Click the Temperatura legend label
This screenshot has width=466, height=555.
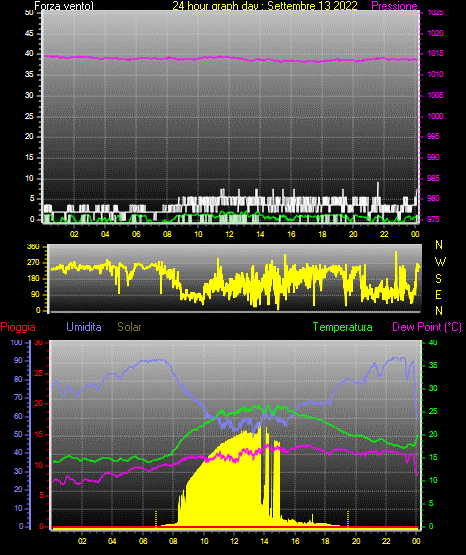pos(343,327)
